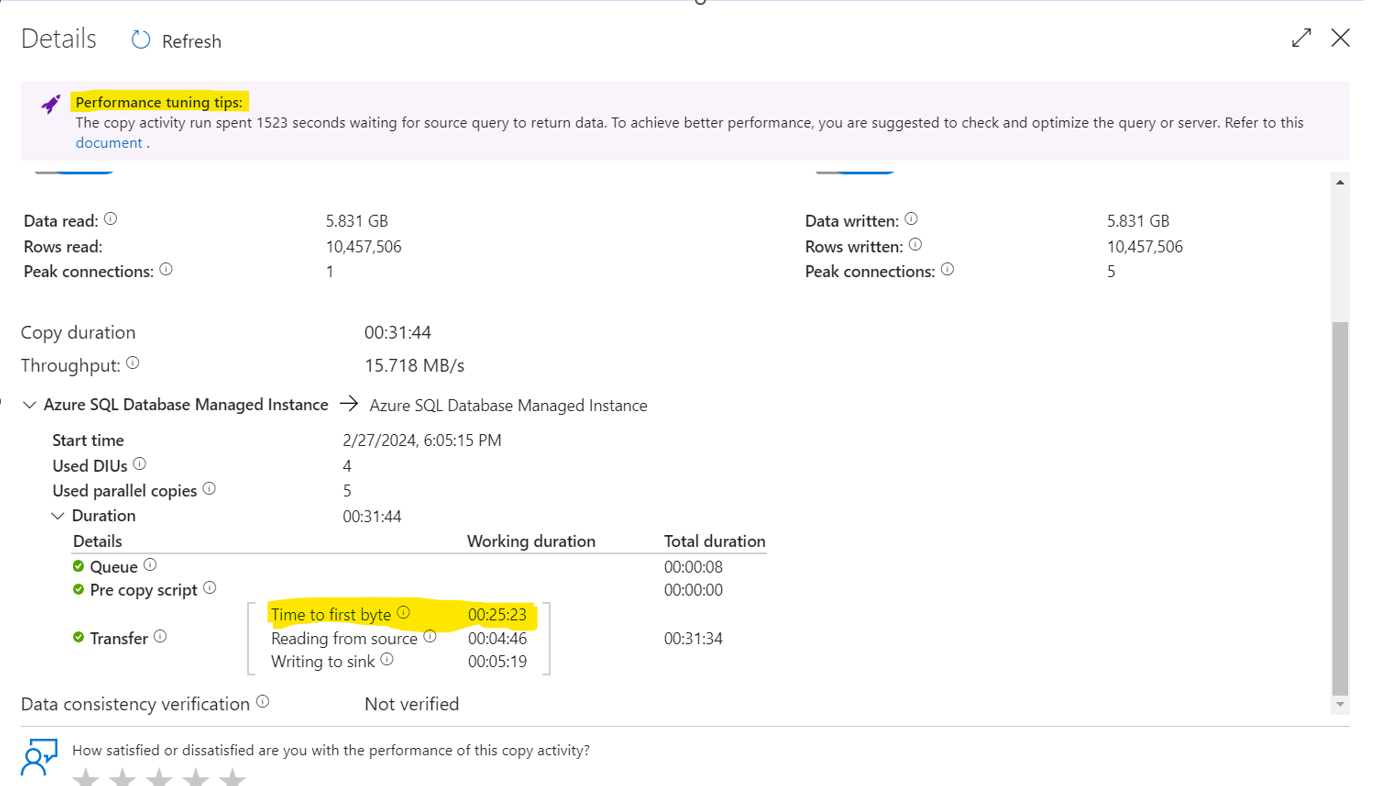Click info icon beside Used parallel copies
Screen dimensions: 1375x786
209,489
